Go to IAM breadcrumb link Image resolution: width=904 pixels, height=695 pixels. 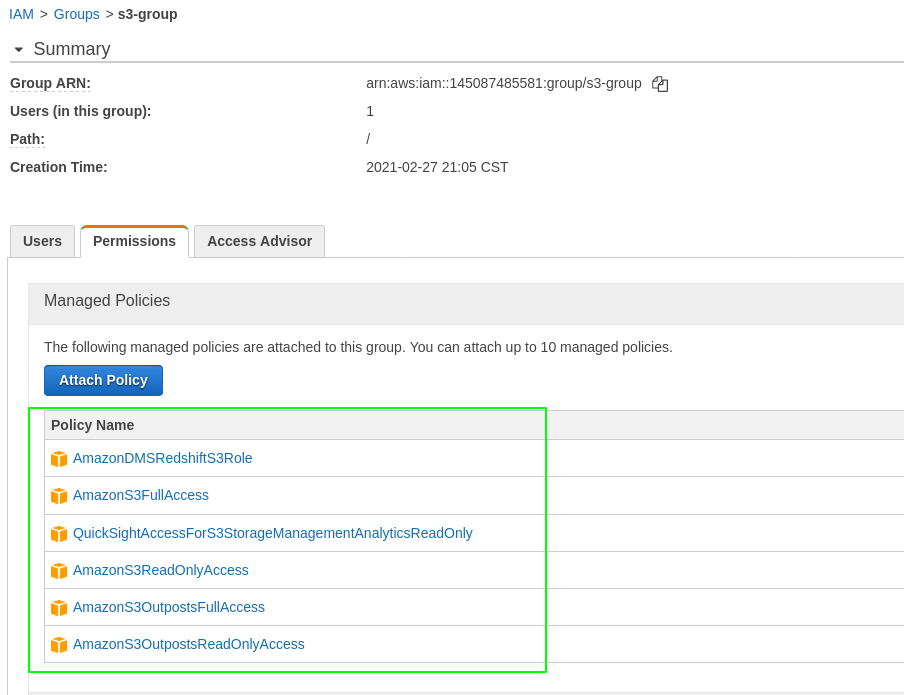(x=21, y=14)
